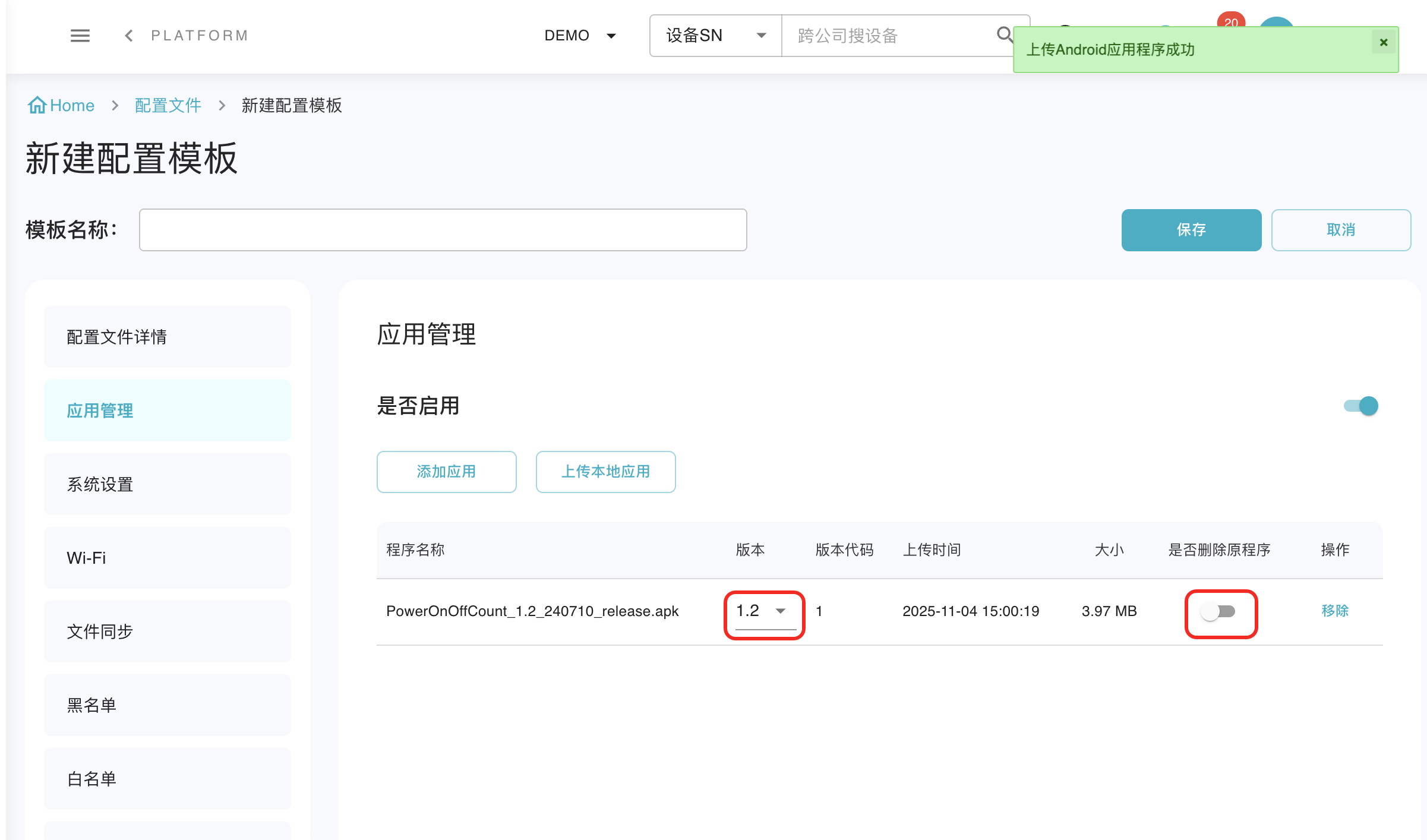
Task: Click the 添加应用 button
Action: coord(446,472)
